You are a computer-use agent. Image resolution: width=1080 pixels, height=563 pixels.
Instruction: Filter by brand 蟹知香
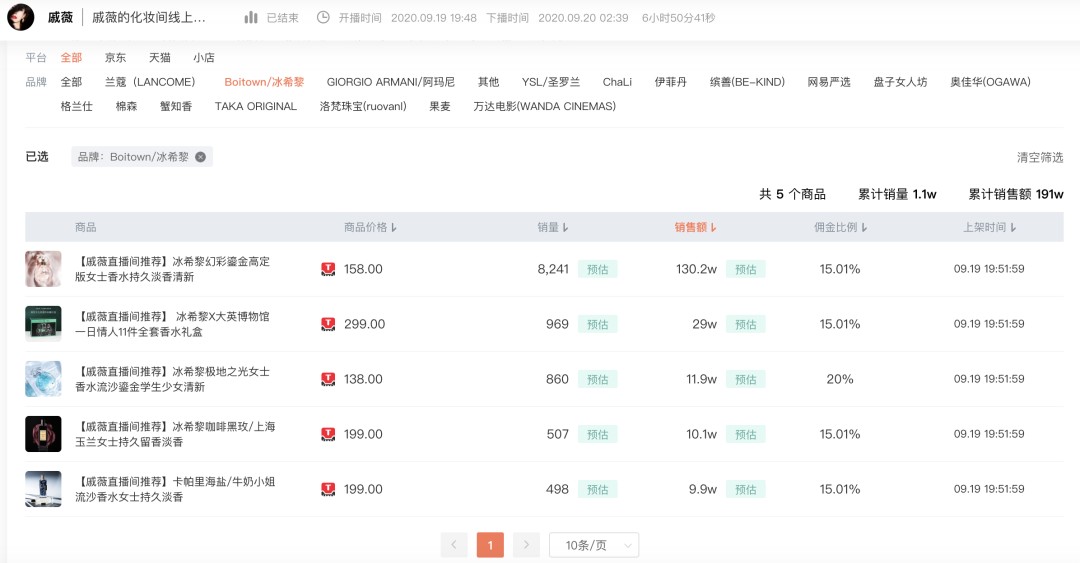tap(176, 106)
